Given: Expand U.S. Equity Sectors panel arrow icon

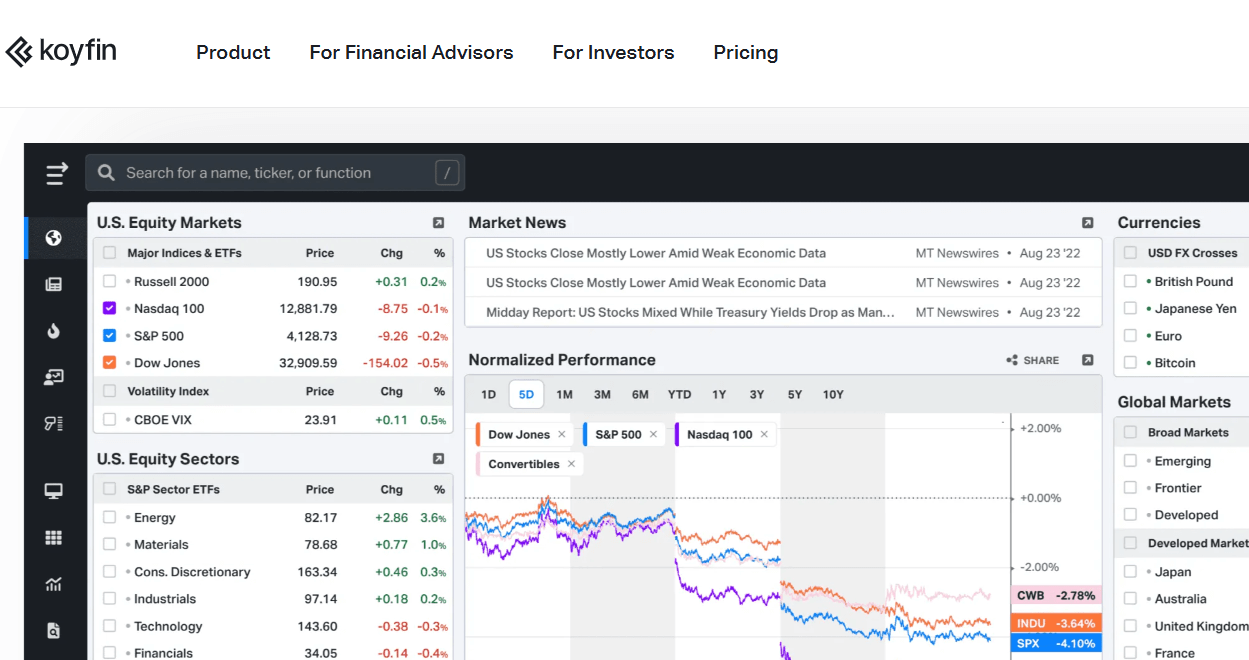Looking at the screenshot, I should (x=438, y=459).
